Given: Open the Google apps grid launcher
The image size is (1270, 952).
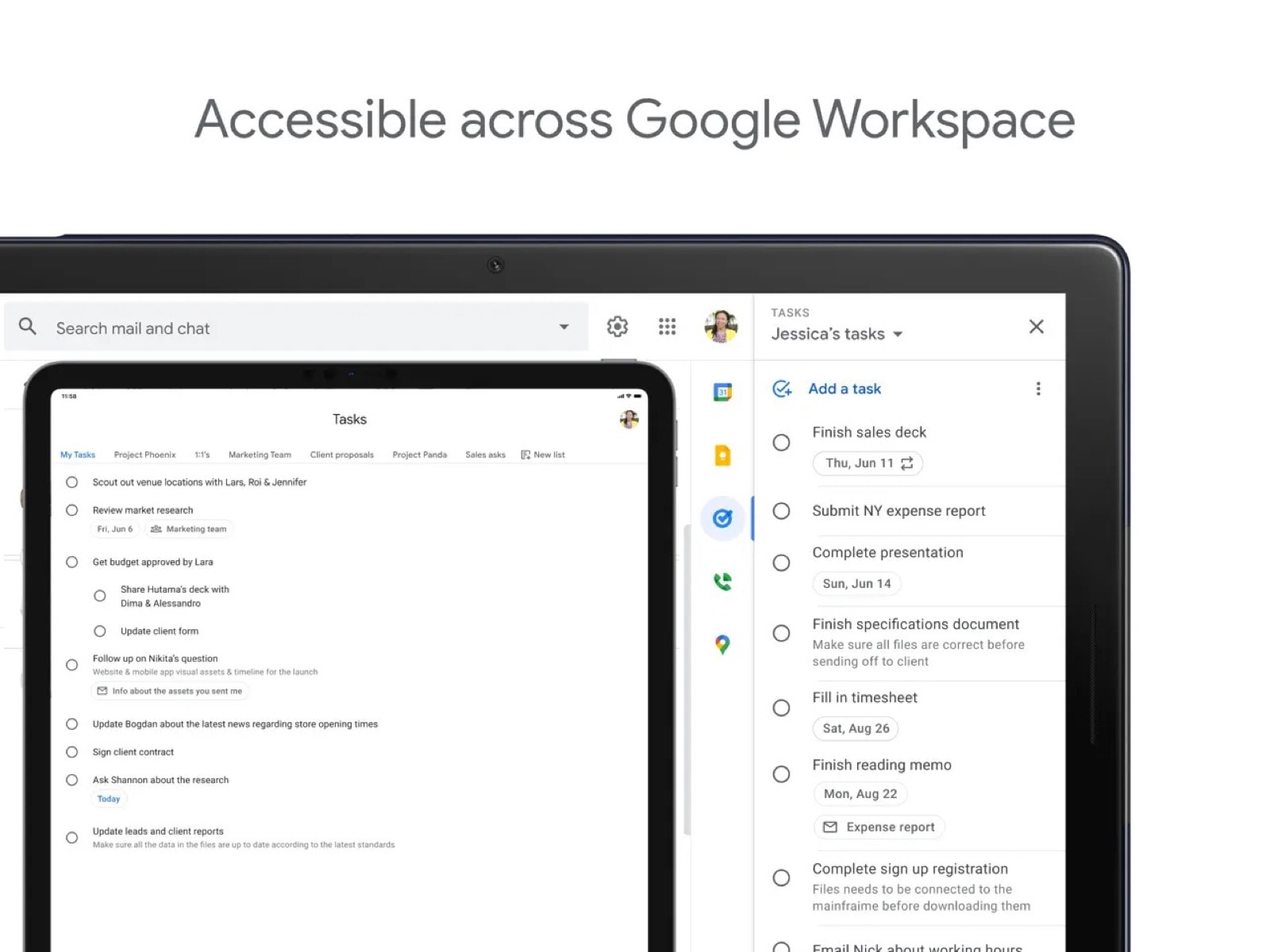Looking at the screenshot, I should [667, 326].
